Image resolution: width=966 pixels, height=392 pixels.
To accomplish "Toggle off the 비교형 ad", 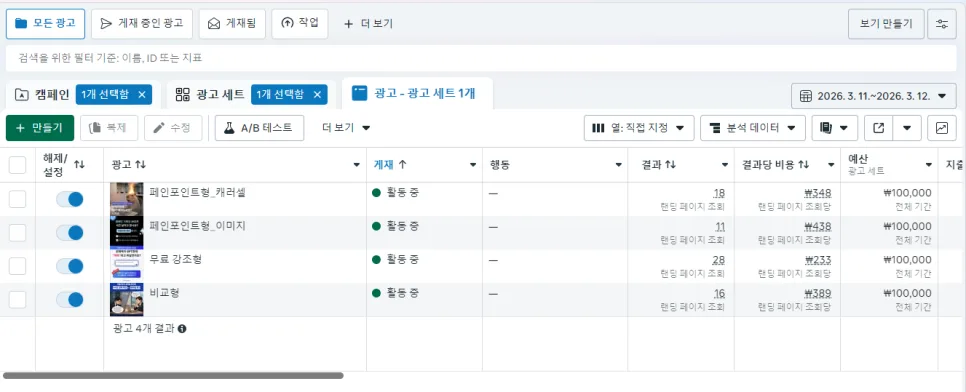I will tap(69, 300).
